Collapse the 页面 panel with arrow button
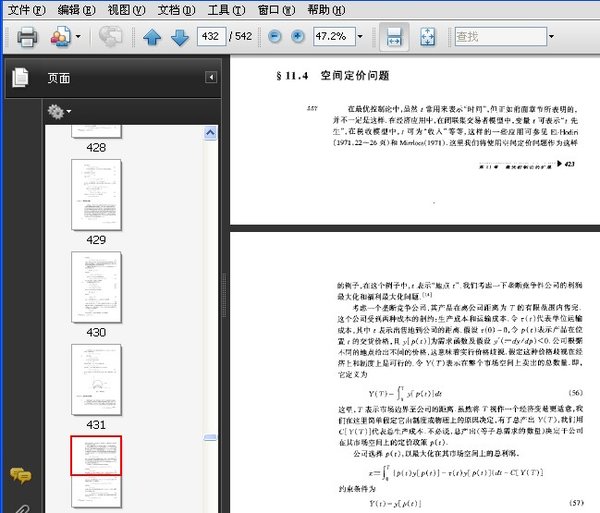Image resolution: width=600 pixels, height=513 pixels. point(211,77)
